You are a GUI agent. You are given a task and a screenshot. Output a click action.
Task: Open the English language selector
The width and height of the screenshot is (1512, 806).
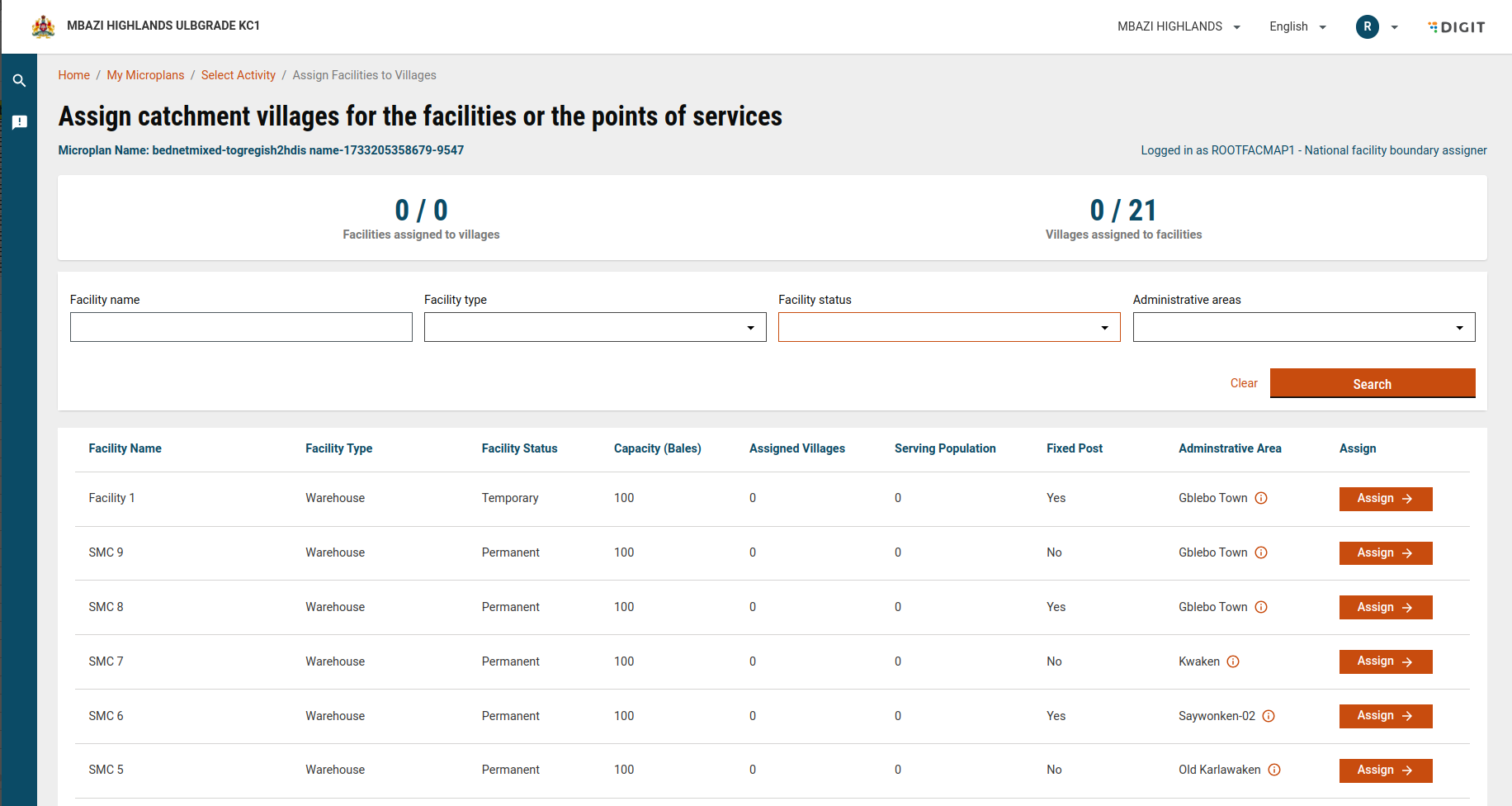pos(1297,26)
